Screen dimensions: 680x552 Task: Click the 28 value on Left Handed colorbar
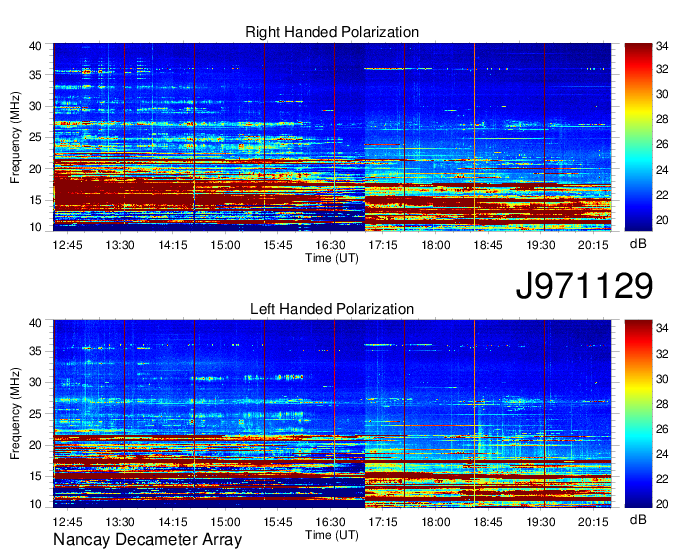tap(662, 404)
